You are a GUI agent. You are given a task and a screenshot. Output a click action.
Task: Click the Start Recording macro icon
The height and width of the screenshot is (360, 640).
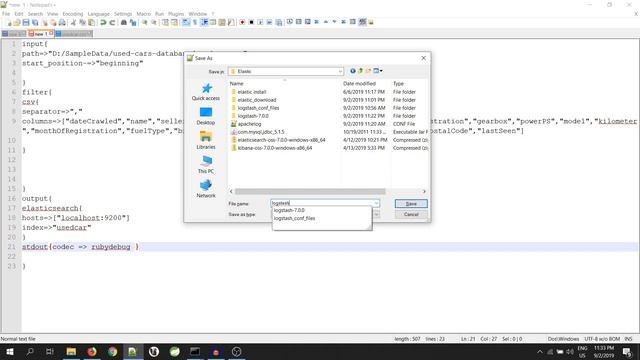tap(242, 22)
